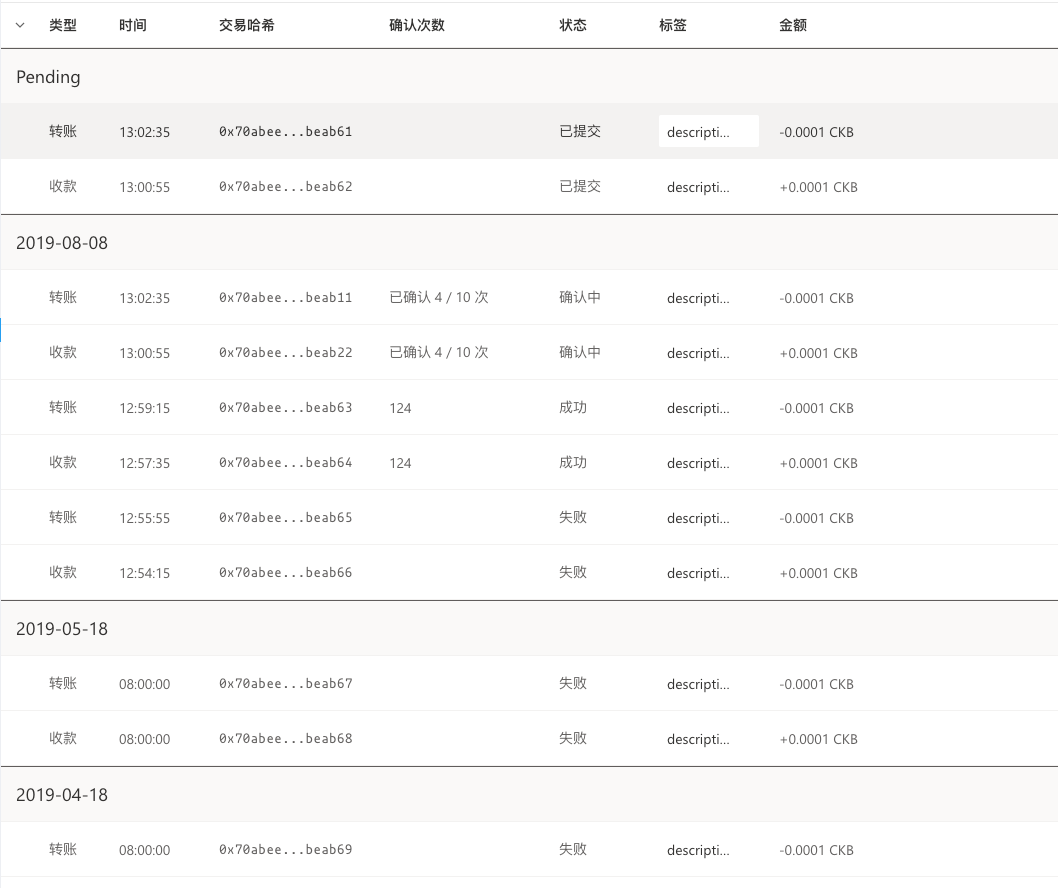Click 失败 status of transaction beab67
Image resolution: width=1058 pixels, height=888 pixels.
click(573, 684)
